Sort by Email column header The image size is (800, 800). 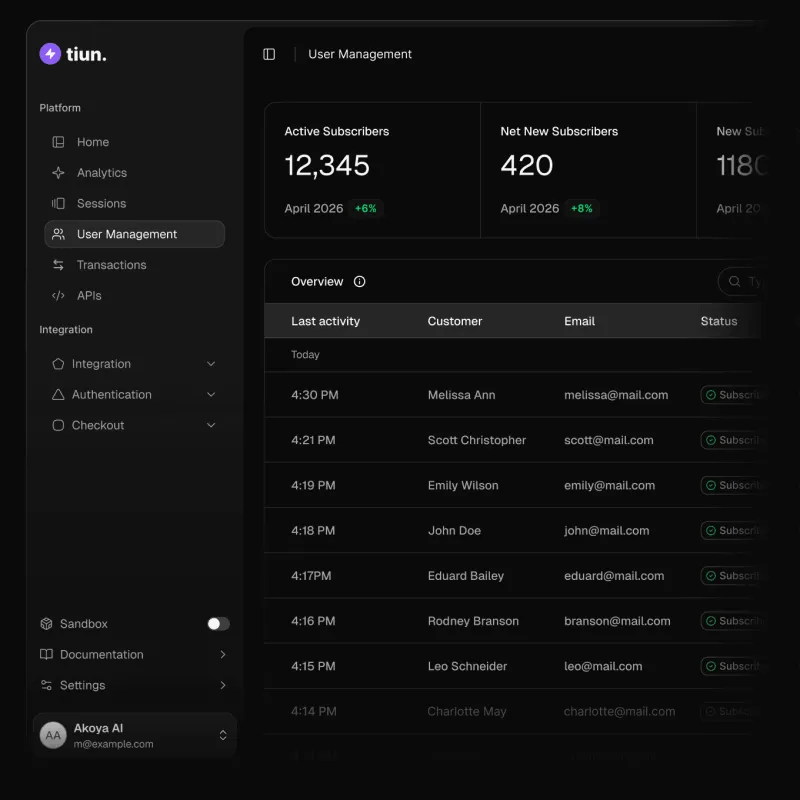click(579, 321)
